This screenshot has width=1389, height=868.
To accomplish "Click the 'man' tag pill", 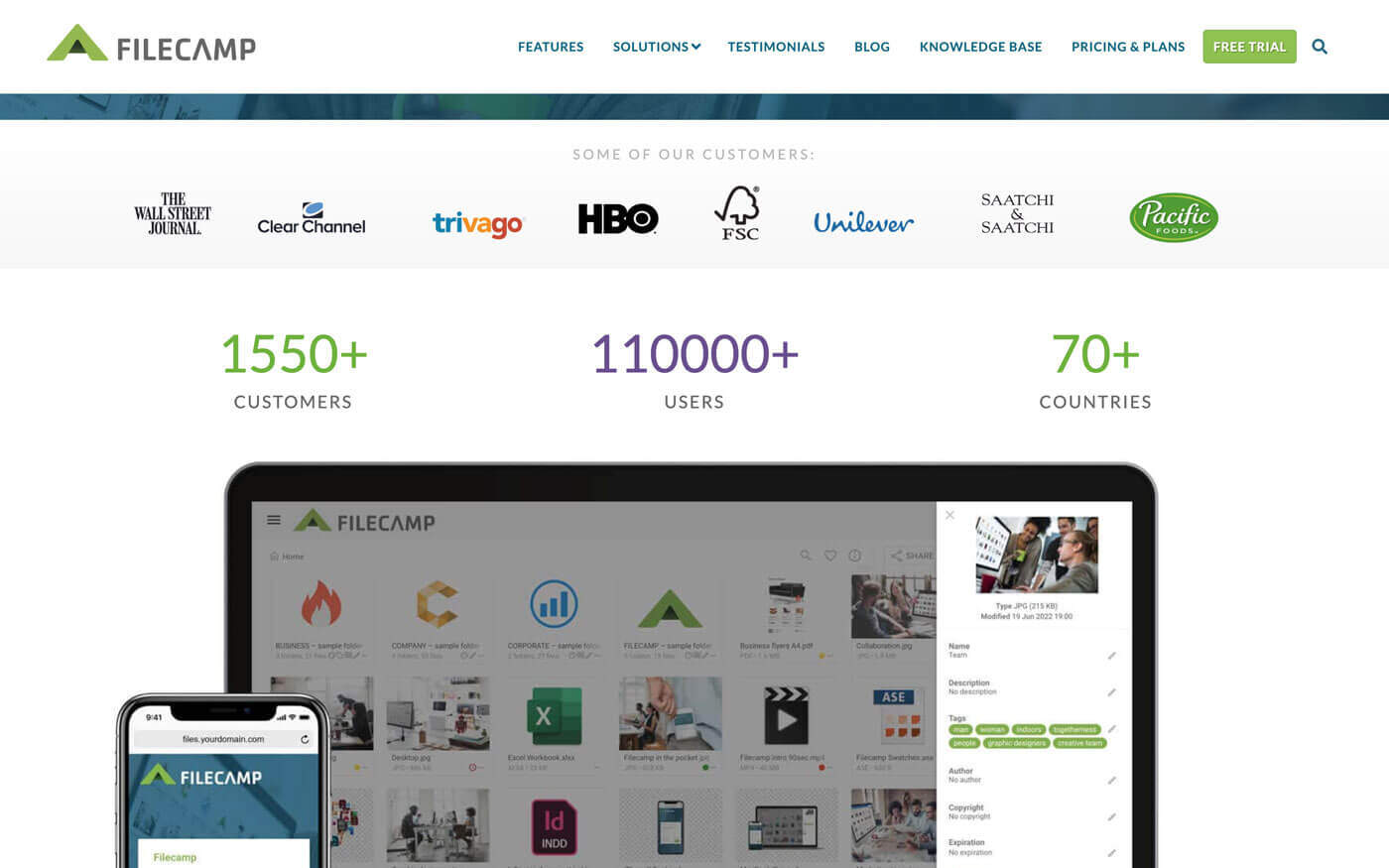I will point(960,729).
